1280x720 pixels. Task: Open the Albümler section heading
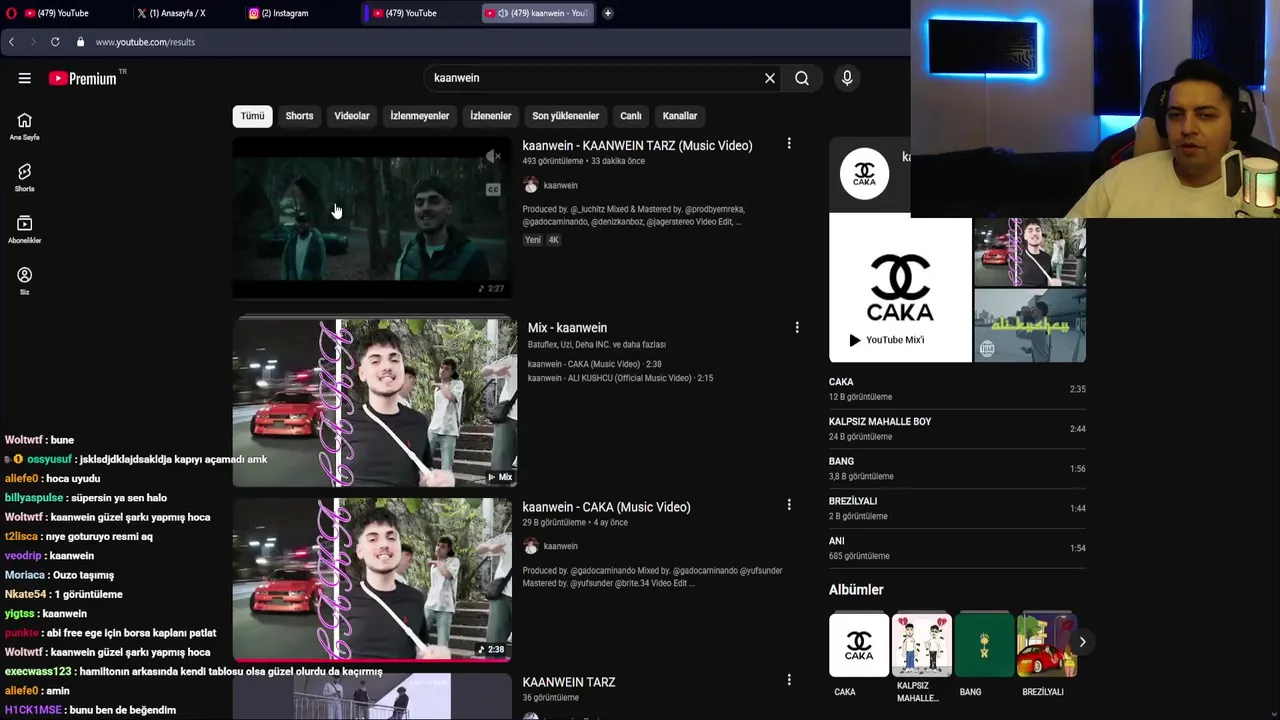point(856,590)
